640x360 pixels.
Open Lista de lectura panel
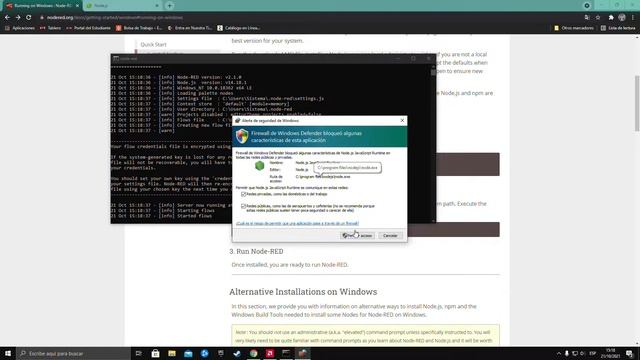pos(618,28)
